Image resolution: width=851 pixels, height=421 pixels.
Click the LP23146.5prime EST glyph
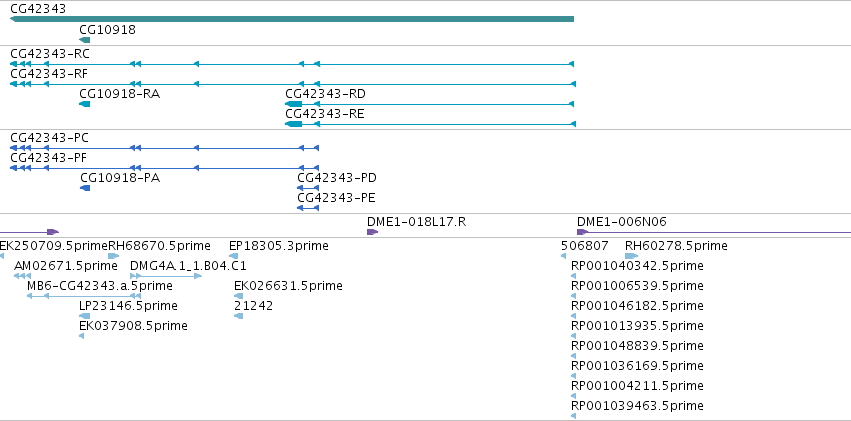85,316
